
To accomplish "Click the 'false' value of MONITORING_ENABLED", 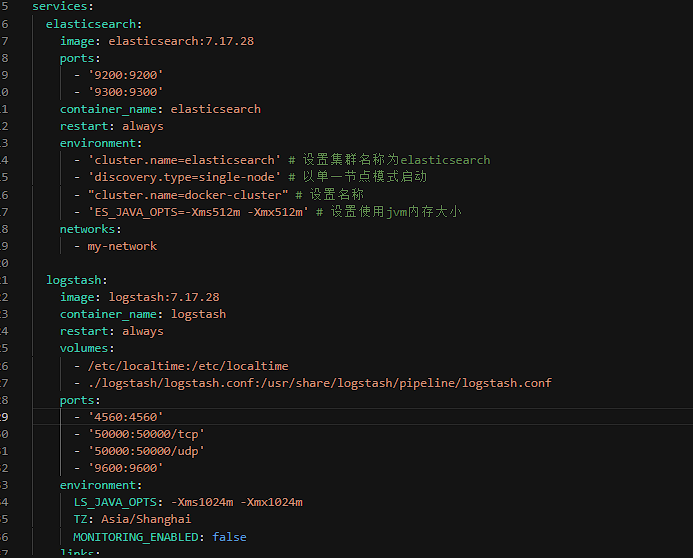I will 229,537.
